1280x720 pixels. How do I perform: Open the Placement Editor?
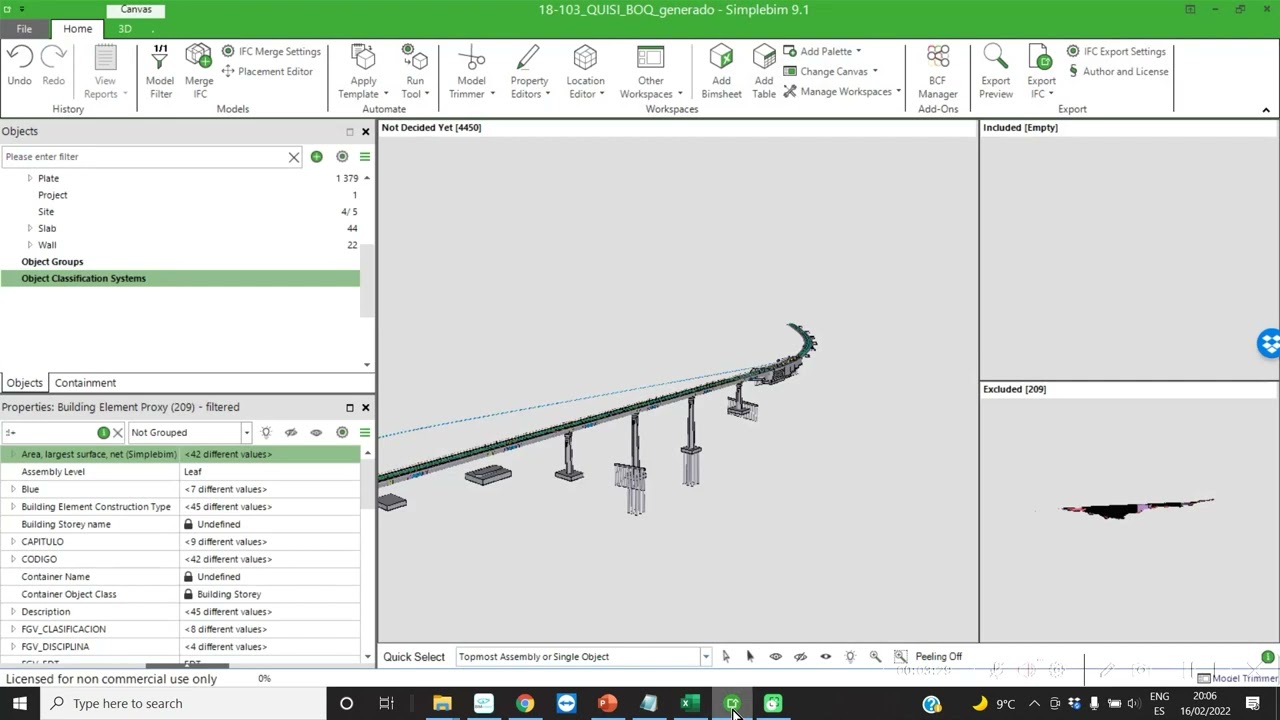click(x=267, y=71)
